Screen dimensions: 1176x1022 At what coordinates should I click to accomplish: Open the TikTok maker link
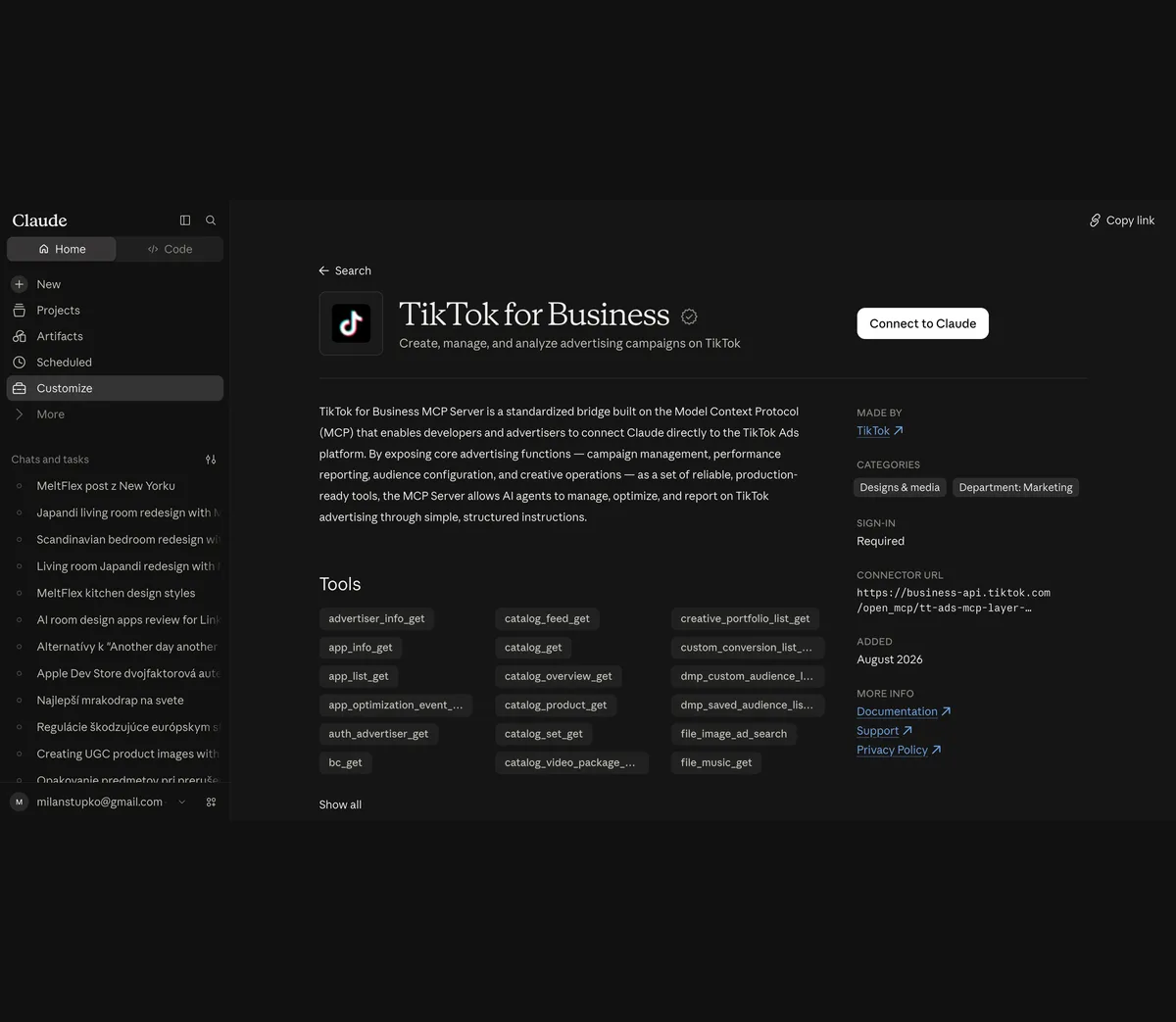click(873, 431)
